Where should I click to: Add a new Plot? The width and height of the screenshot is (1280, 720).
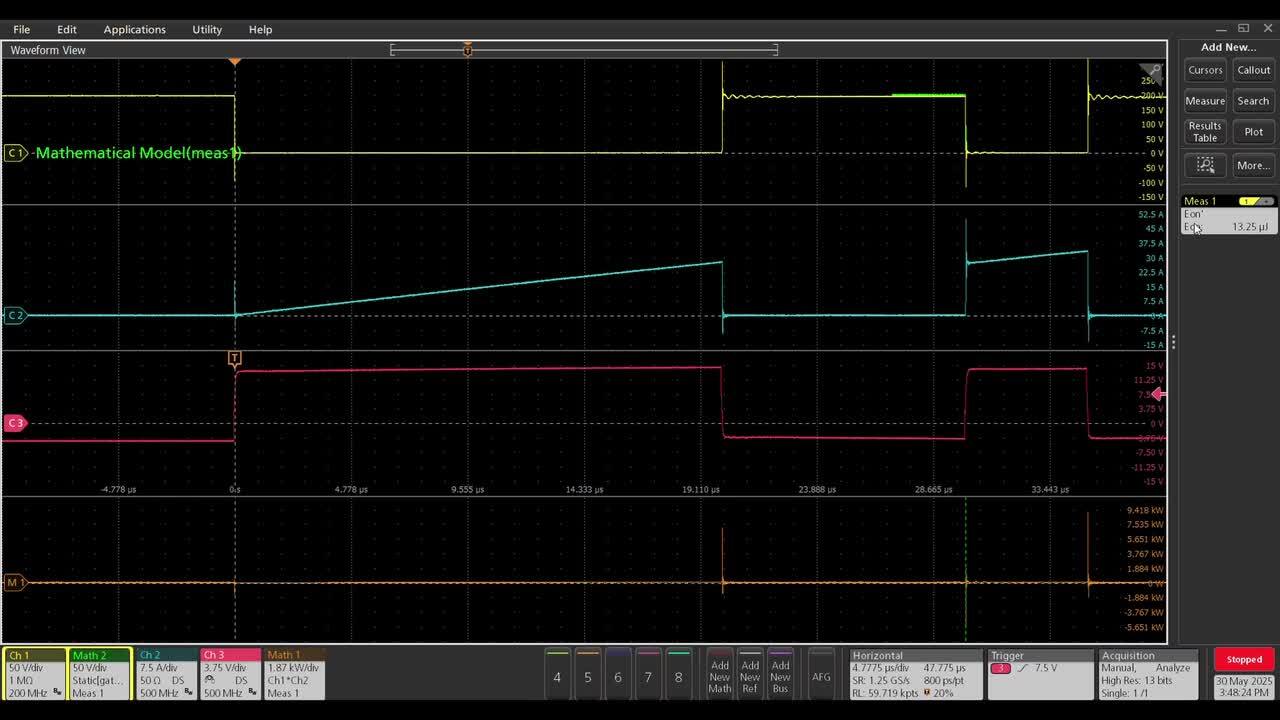1253,131
